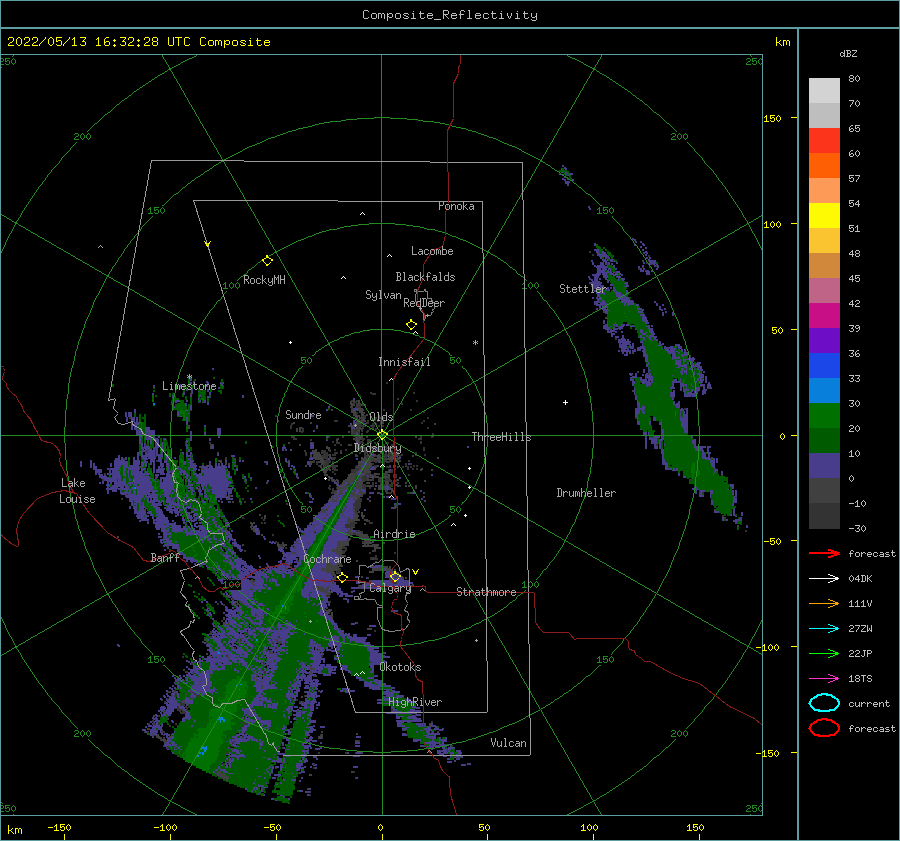Click the Sundre label

coord(303,414)
